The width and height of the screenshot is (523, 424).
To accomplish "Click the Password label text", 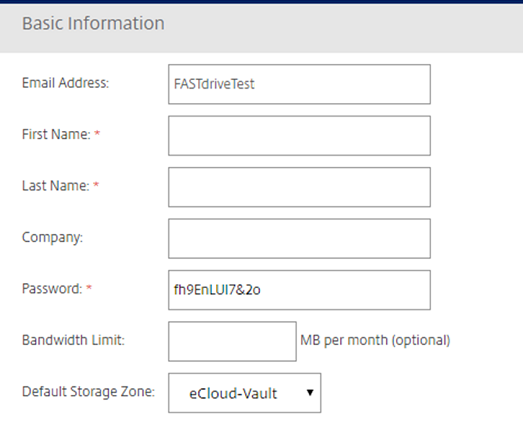I will (52, 289).
